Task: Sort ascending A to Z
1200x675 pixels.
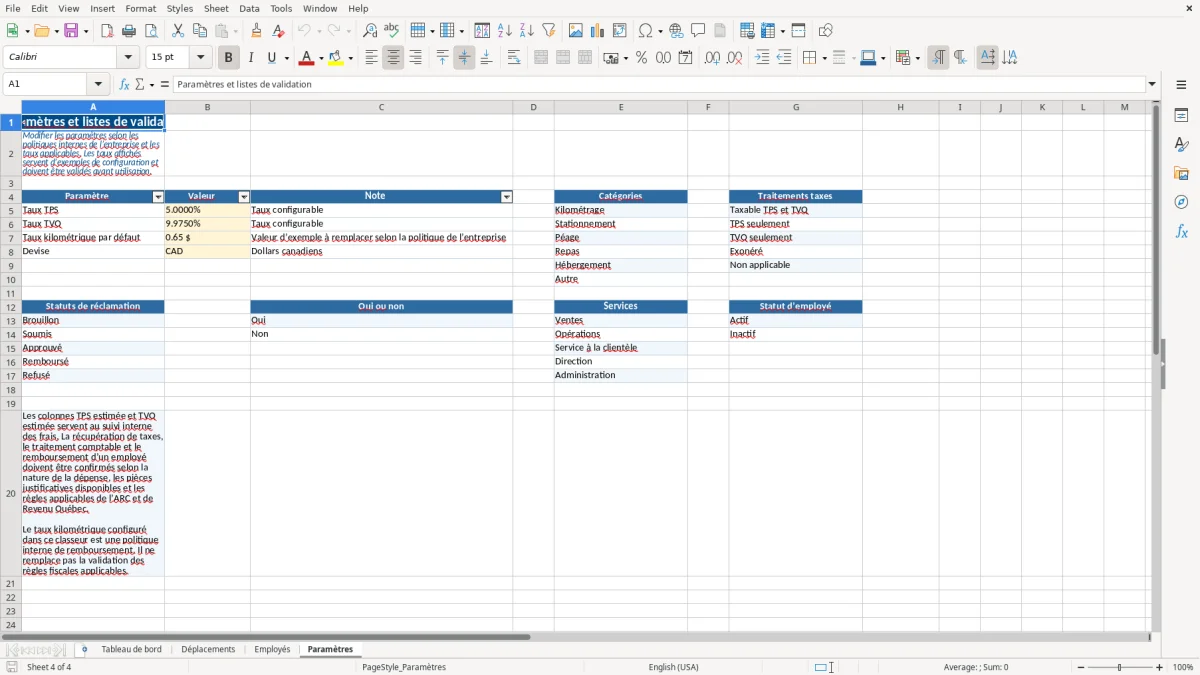Action: click(505, 31)
